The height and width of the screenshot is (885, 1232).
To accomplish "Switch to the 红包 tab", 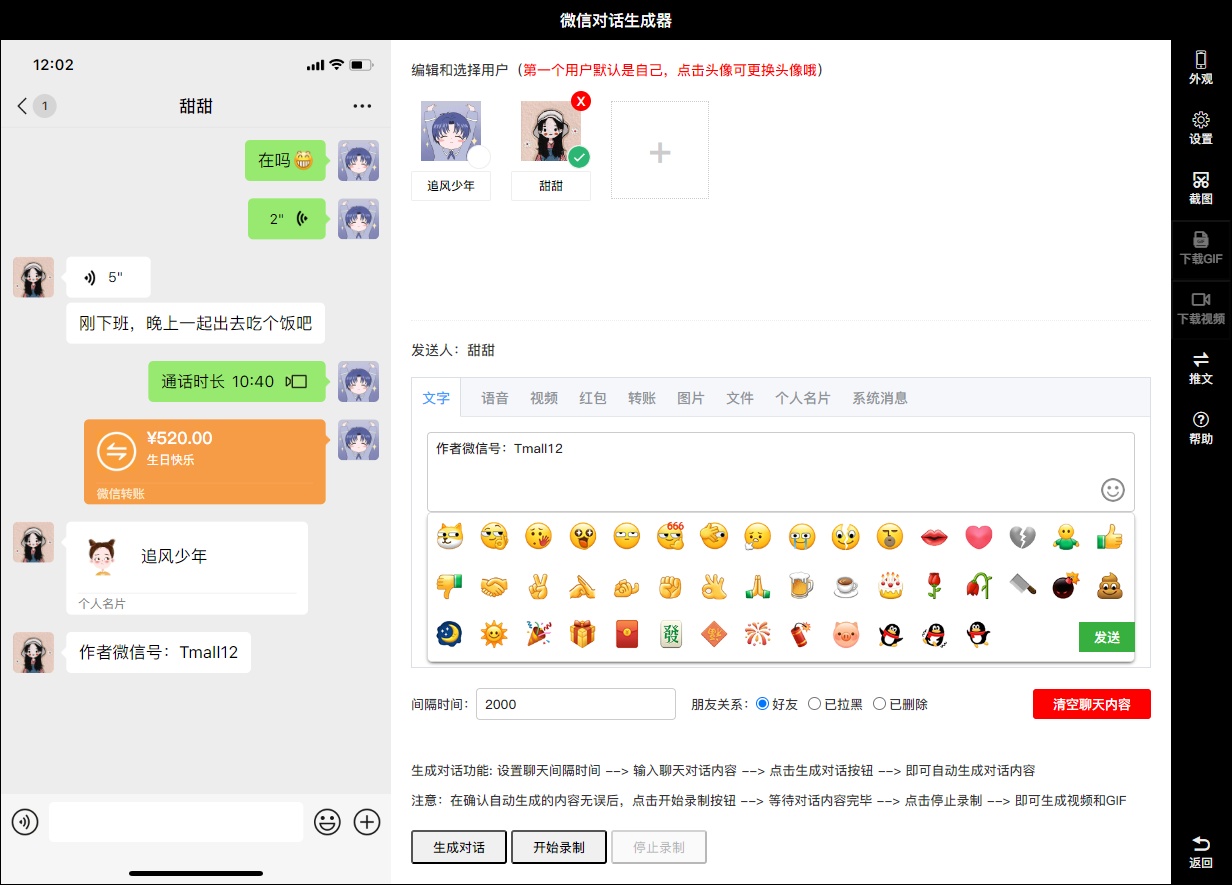I will click(x=592, y=398).
